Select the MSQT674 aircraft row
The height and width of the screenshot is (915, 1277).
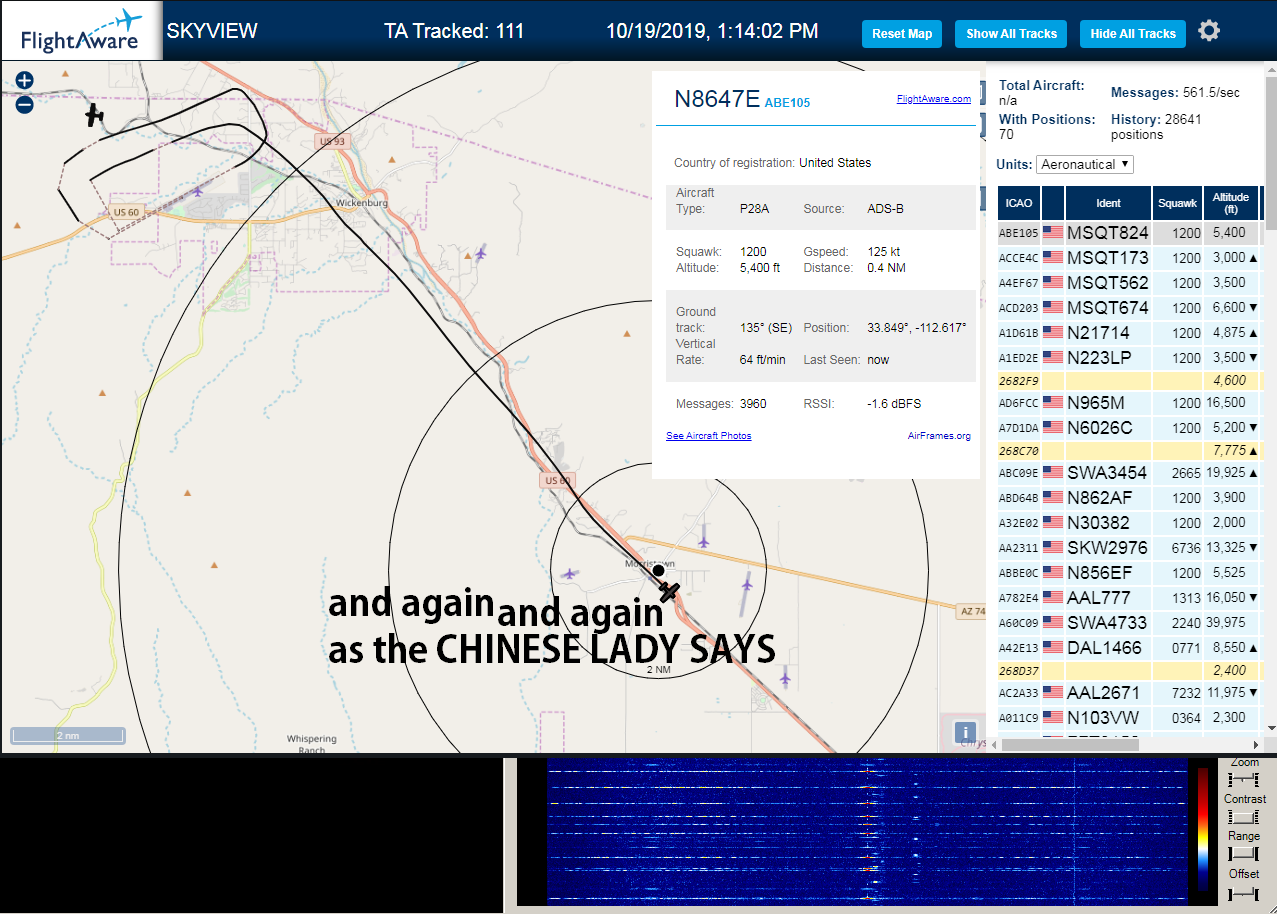pos(1129,308)
